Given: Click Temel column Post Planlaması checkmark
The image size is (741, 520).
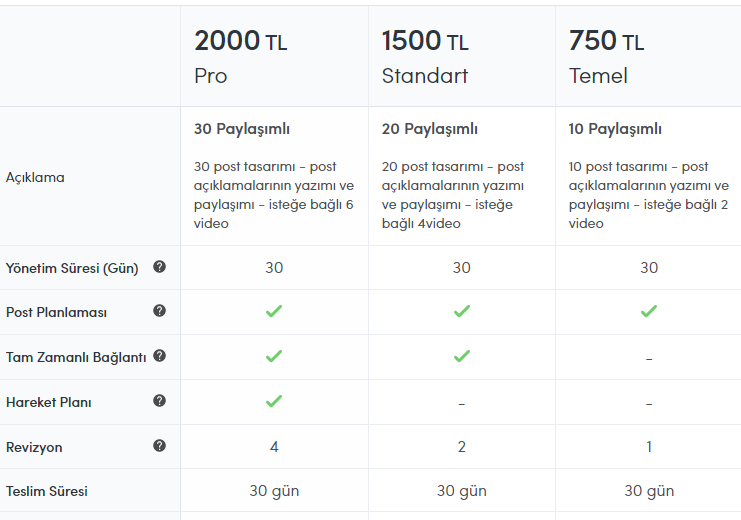Looking at the screenshot, I should click(649, 311).
